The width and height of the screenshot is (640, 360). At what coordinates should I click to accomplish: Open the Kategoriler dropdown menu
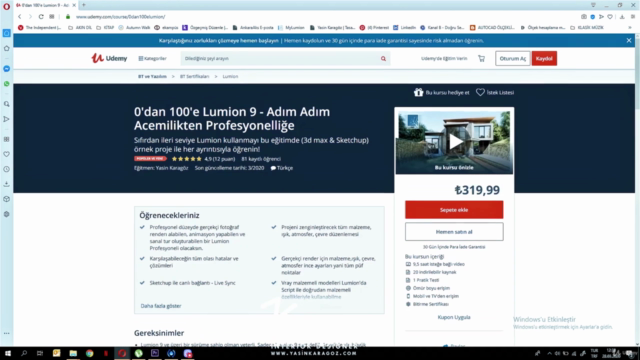(x=152, y=58)
